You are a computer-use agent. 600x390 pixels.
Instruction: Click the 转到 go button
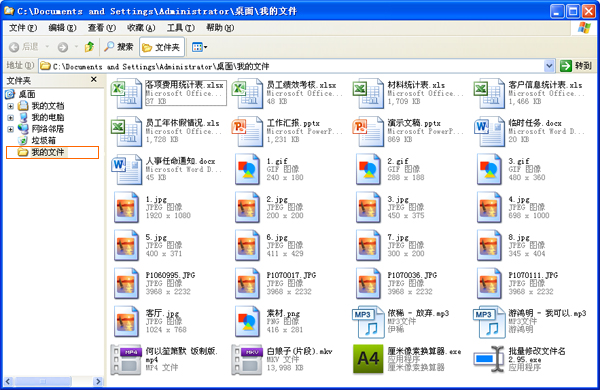pyautogui.click(x=576, y=66)
